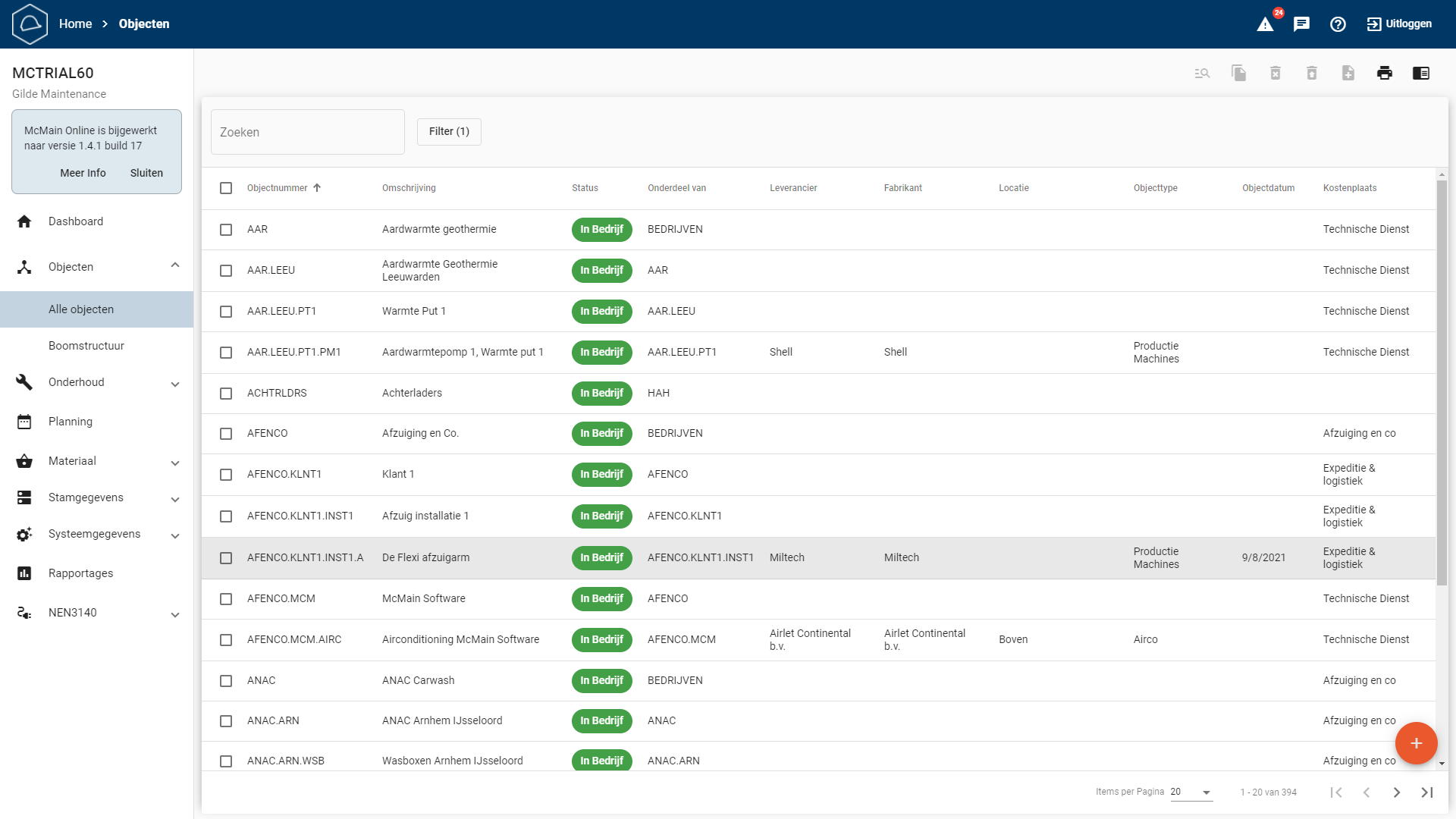Screen dimensions: 1456x819
Task: Jump to last page arrow
Action: pyautogui.click(x=1426, y=792)
